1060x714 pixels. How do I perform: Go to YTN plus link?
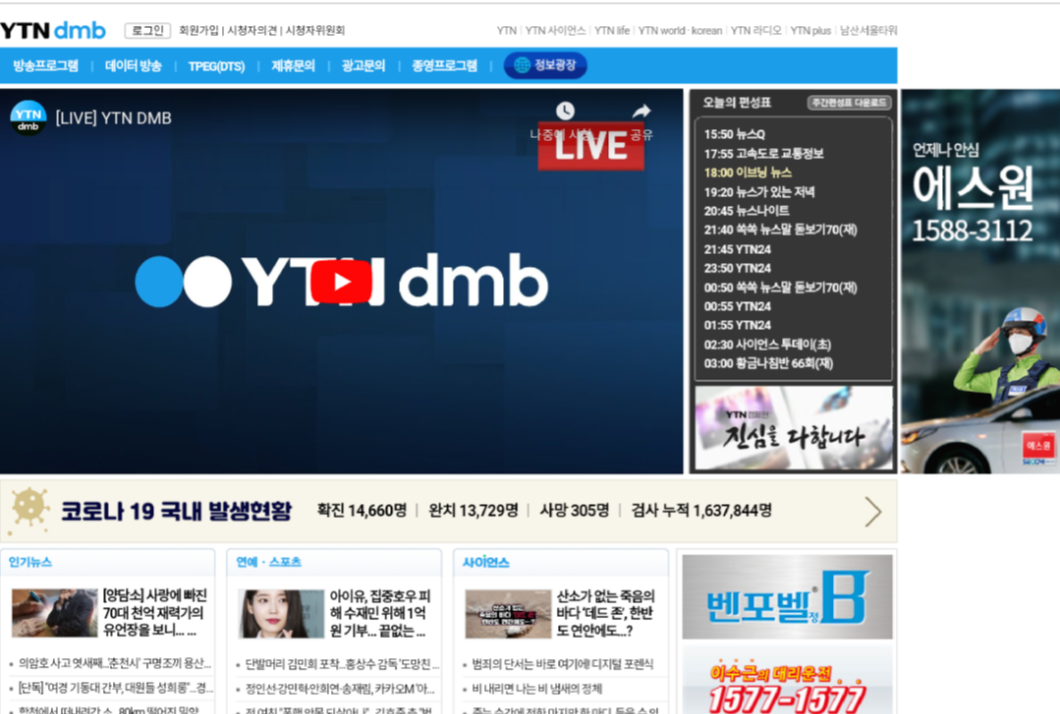[x=811, y=30]
